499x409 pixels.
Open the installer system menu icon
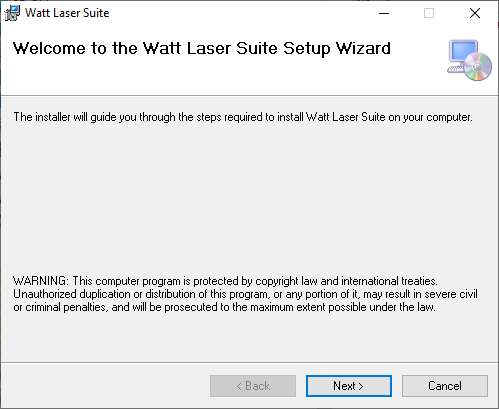click(x=12, y=13)
